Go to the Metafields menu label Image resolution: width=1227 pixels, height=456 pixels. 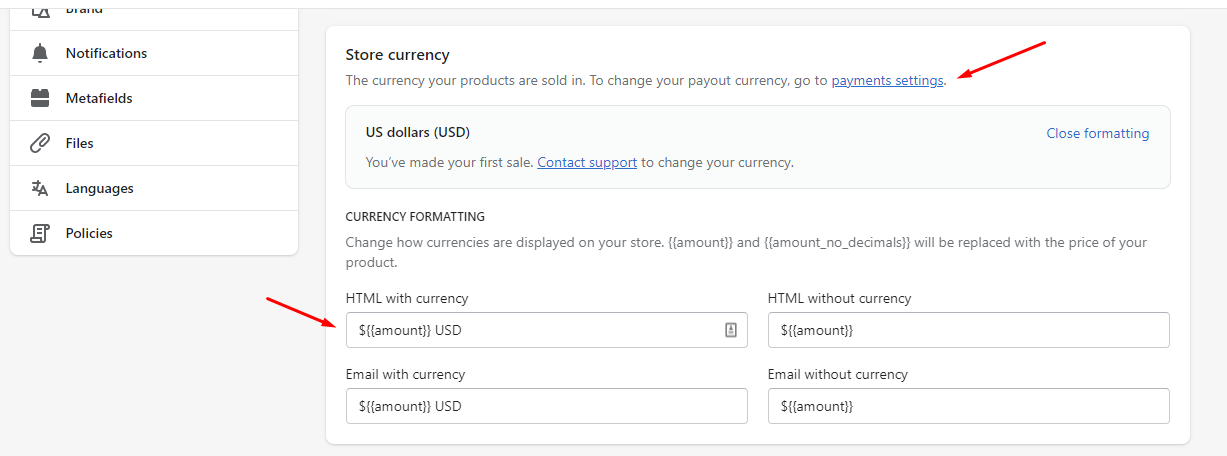pyautogui.click(x=99, y=98)
